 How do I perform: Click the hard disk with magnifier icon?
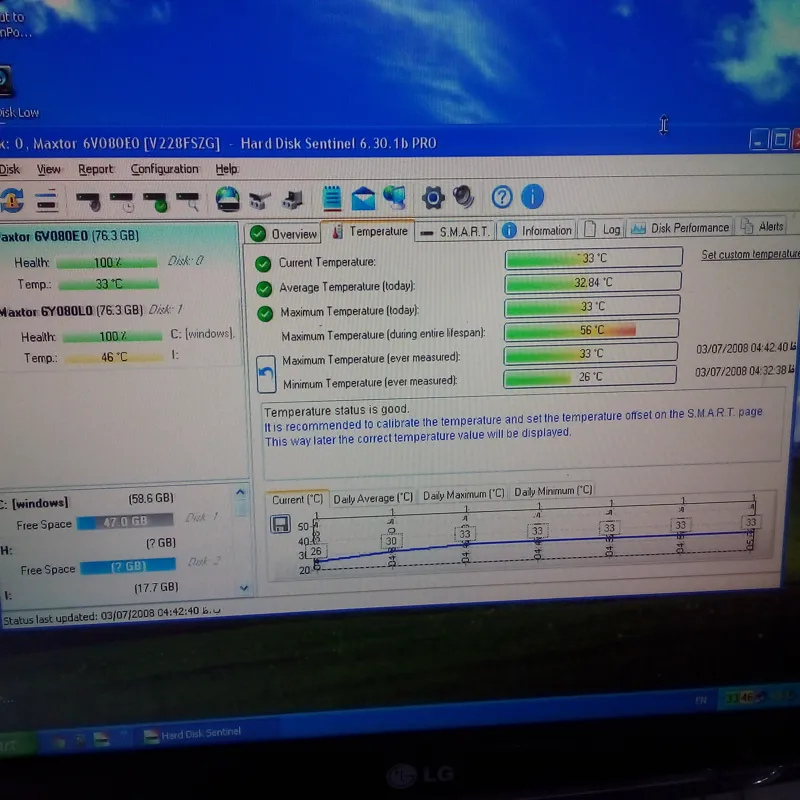[x=187, y=202]
